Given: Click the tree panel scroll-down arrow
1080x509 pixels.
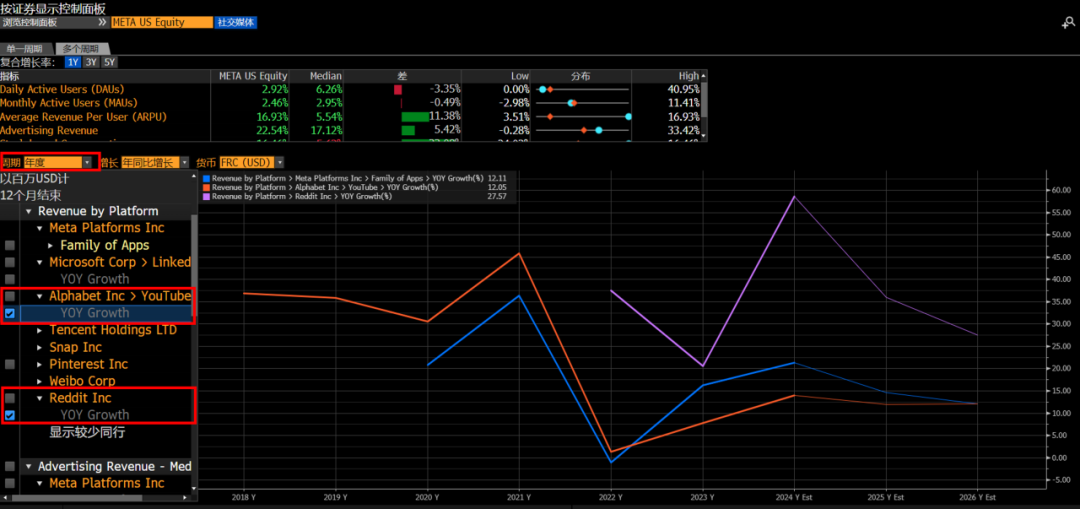Looking at the screenshot, I should point(194,488).
